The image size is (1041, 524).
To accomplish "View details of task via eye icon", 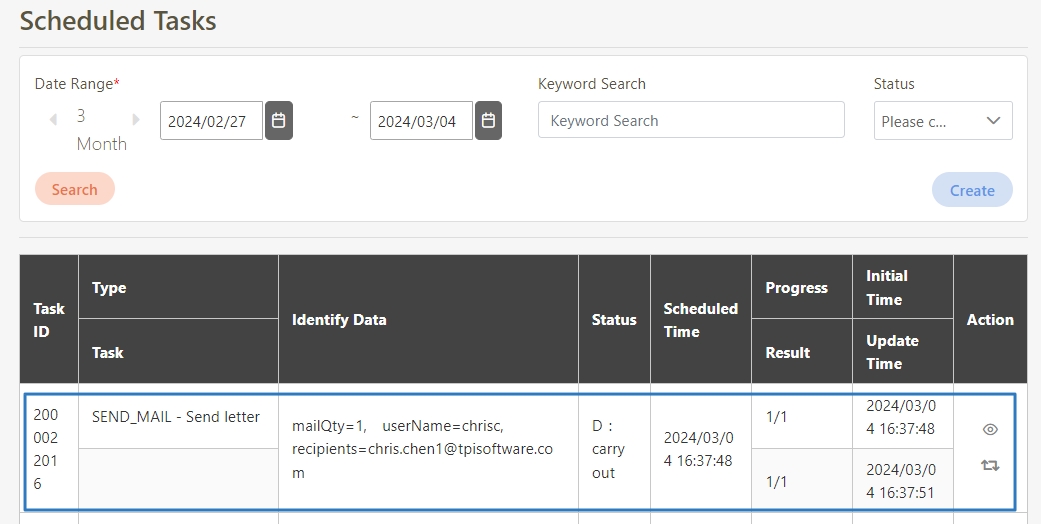I will pyautogui.click(x=990, y=429).
